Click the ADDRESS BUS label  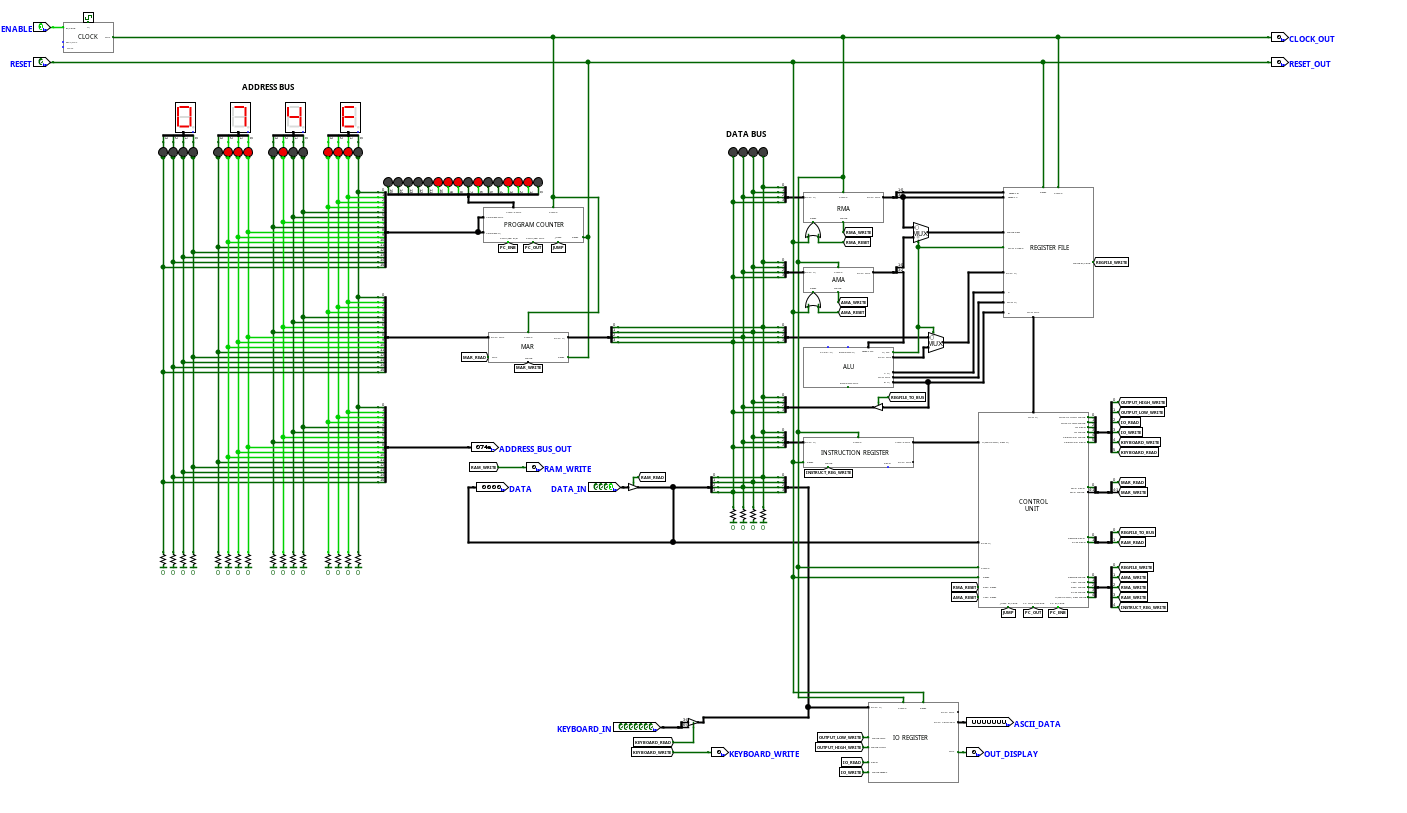(268, 87)
